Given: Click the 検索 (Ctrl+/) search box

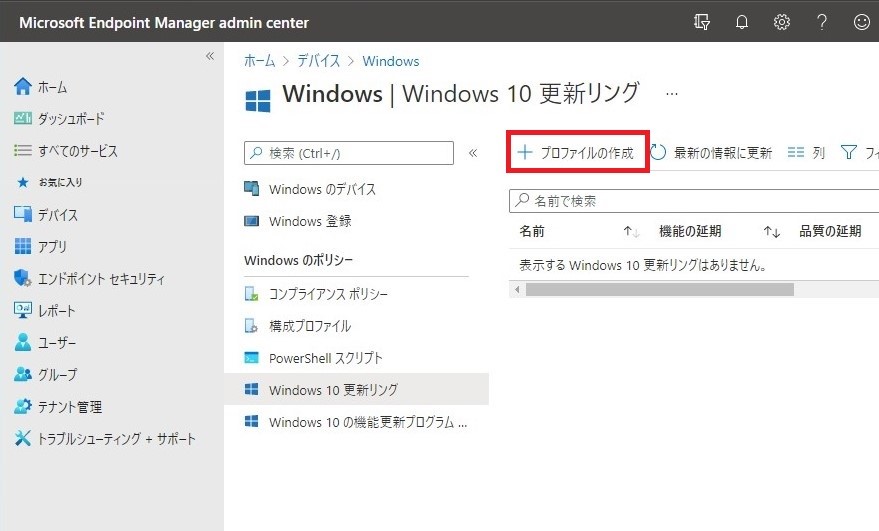Looking at the screenshot, I should click(349, 153).
